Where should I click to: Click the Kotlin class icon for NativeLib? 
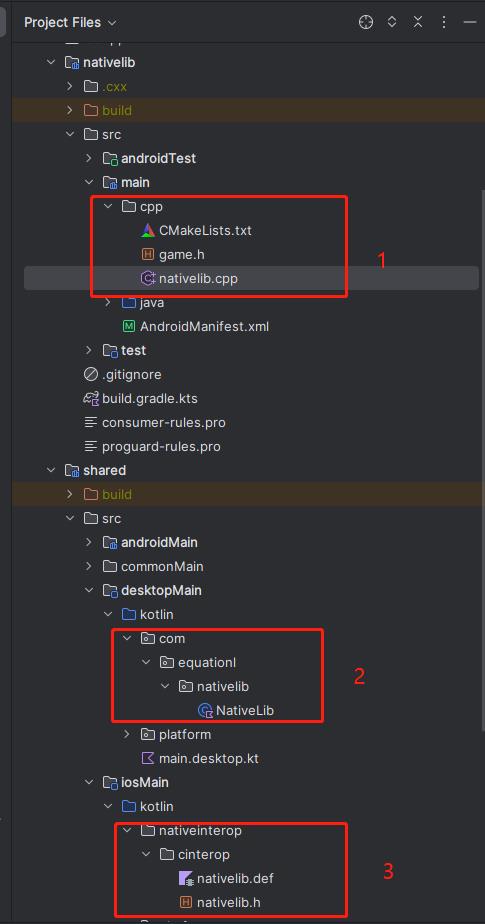pos(205,711)
